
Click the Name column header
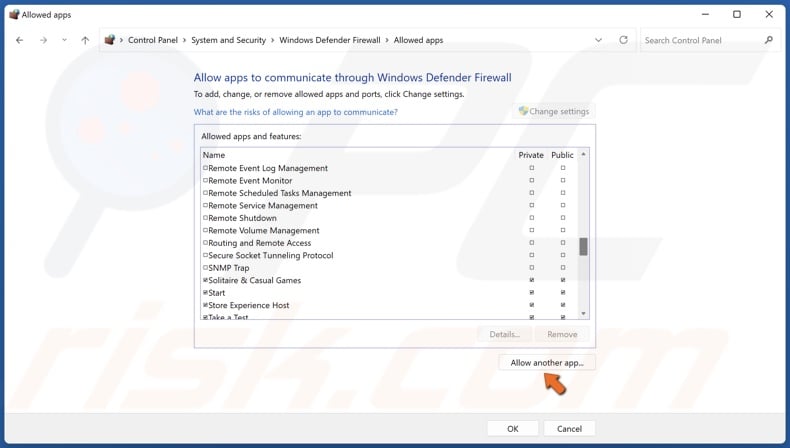[x=214, y=155]
